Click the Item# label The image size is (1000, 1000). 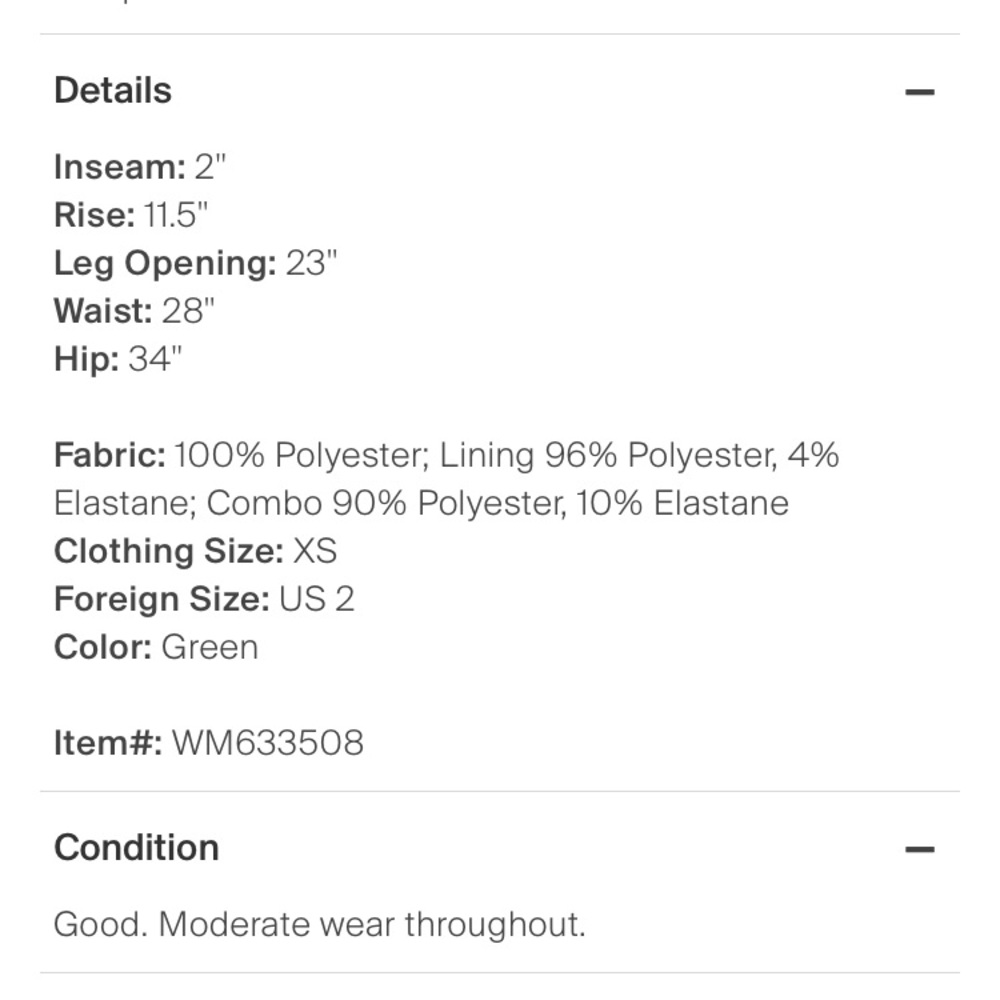point(108,743)
